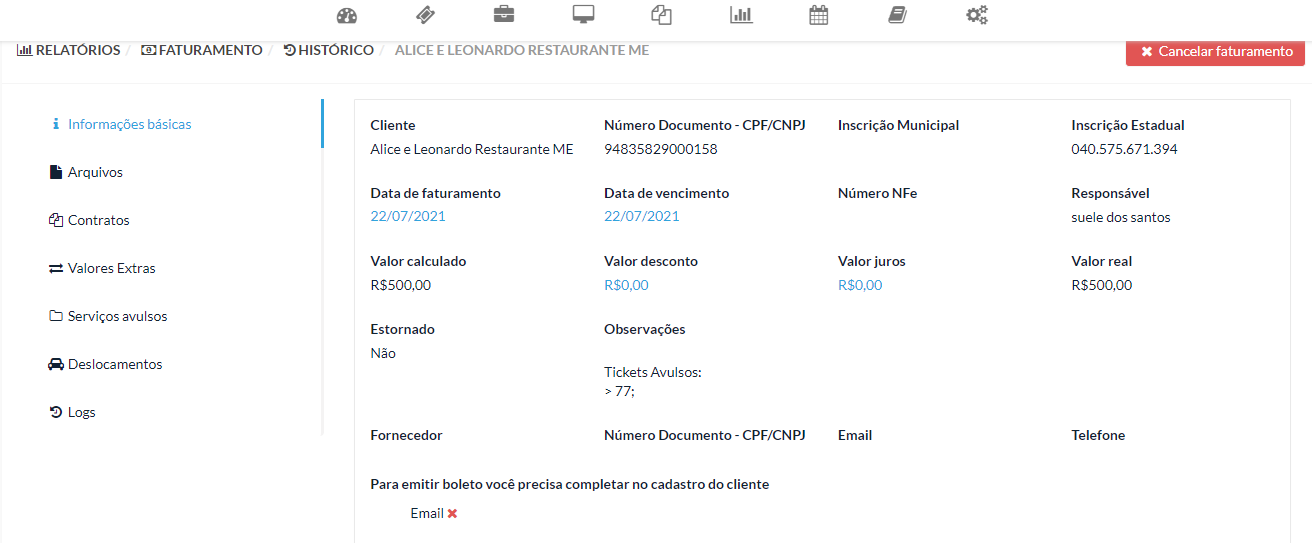Click Estornado value Não
Viewport: 1312px width, 543px height.
[383, 353]
